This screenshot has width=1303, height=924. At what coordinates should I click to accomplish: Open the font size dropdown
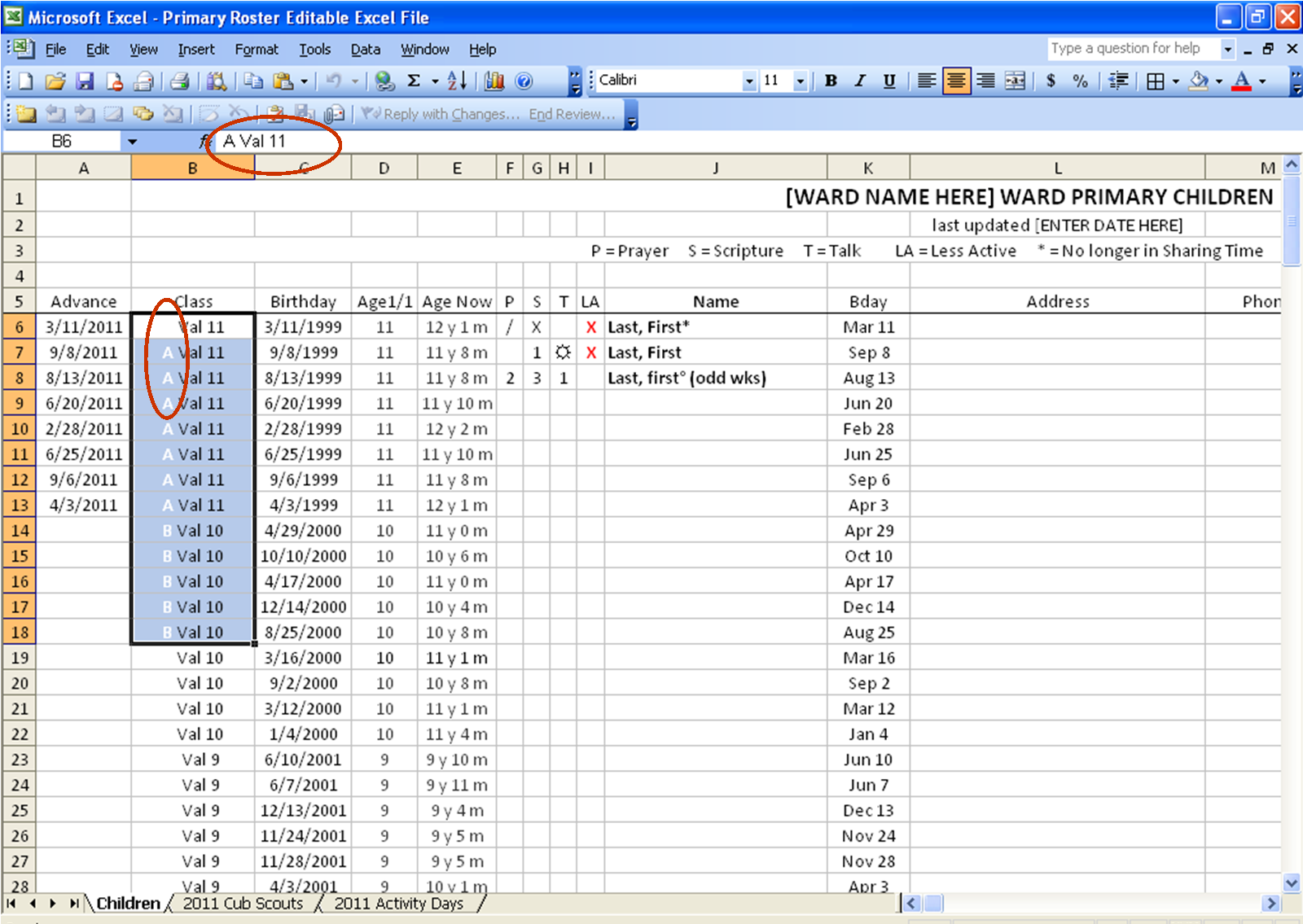pos(801,81)
